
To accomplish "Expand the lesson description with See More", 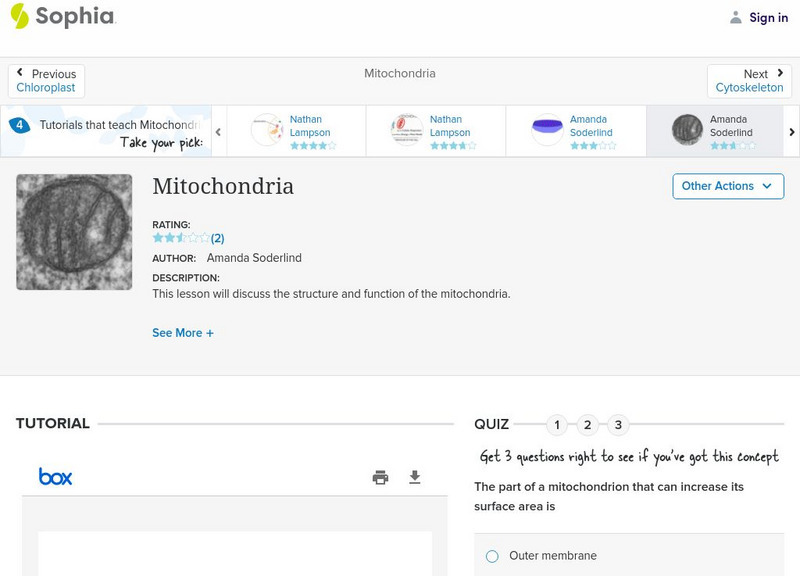I will (183, 332).
